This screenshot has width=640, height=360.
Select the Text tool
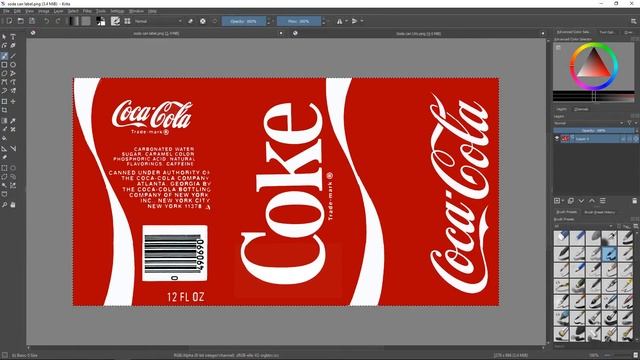pyautogui.click(x=13, y=37)
